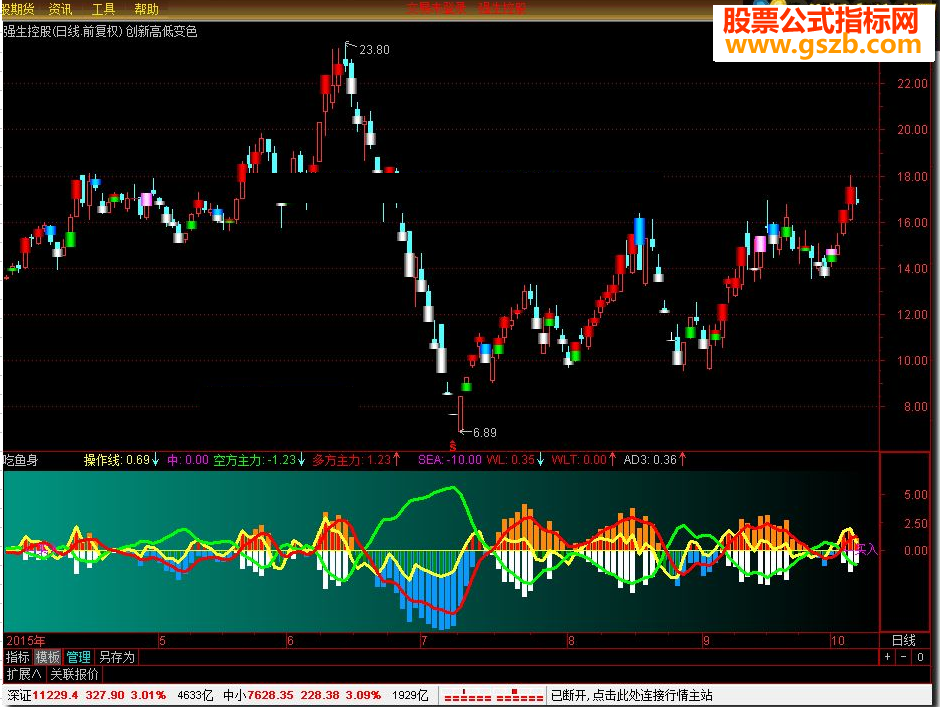Click the 6.89 low price label
Image resolution: width=940 pixels, height=707 pixels.
pos(484,432)
